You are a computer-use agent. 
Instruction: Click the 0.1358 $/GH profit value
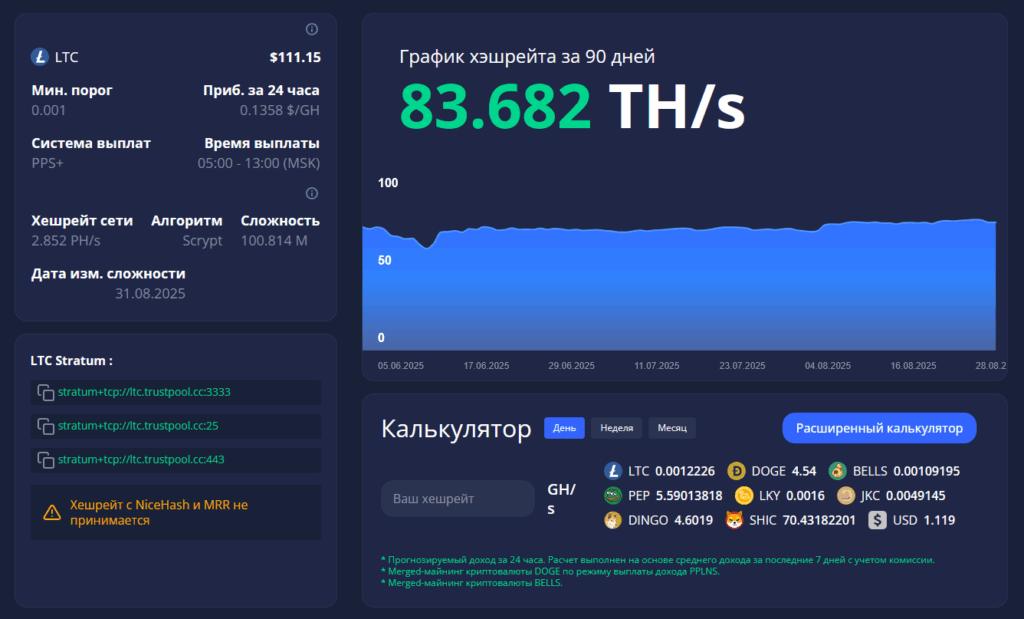click(x=280, y=110)
